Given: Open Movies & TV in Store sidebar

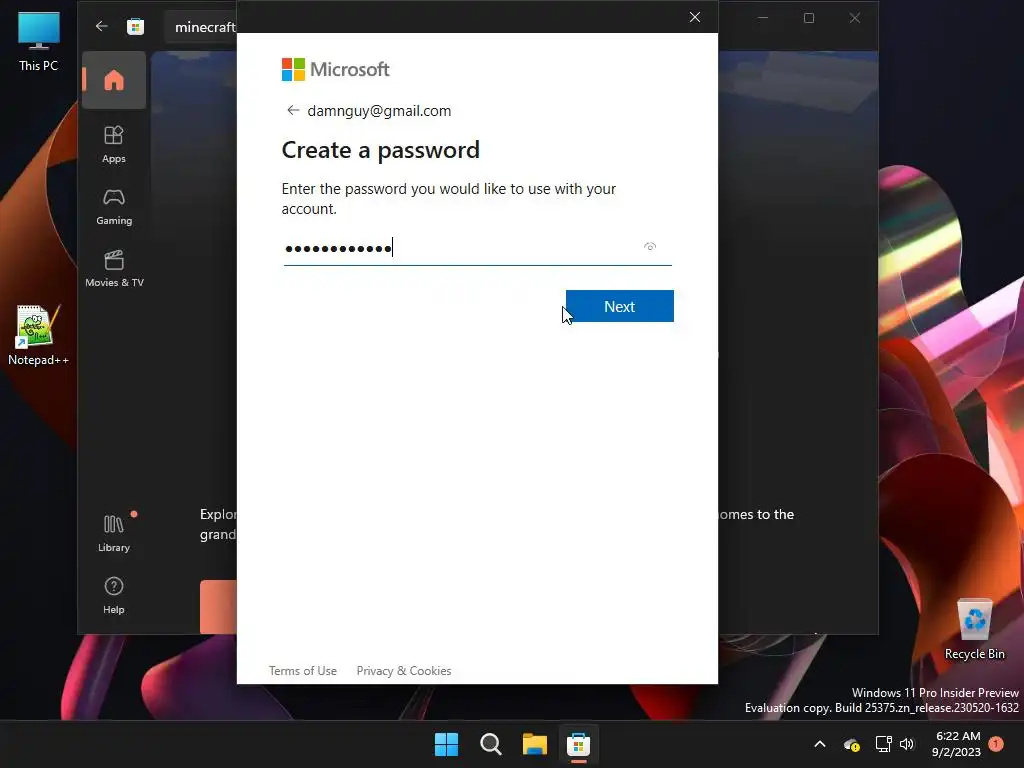Looking at the screenshot, I should [x=114, y=268].
